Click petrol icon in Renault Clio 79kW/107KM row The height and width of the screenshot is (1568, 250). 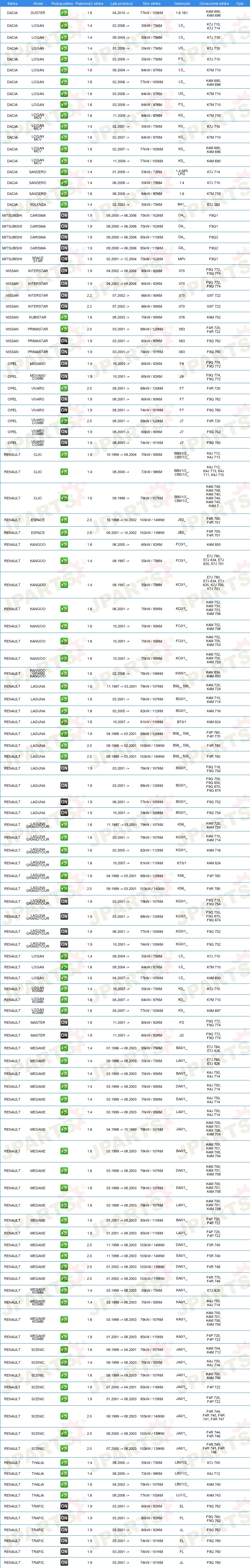tap(64, 498)
